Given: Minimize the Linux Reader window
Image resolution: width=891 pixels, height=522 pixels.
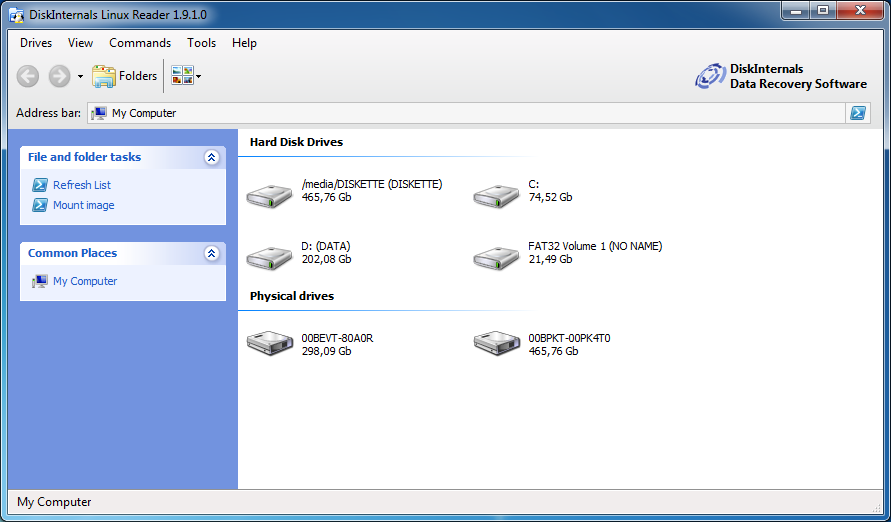Looking at the screenshot, I should [796, 11].
